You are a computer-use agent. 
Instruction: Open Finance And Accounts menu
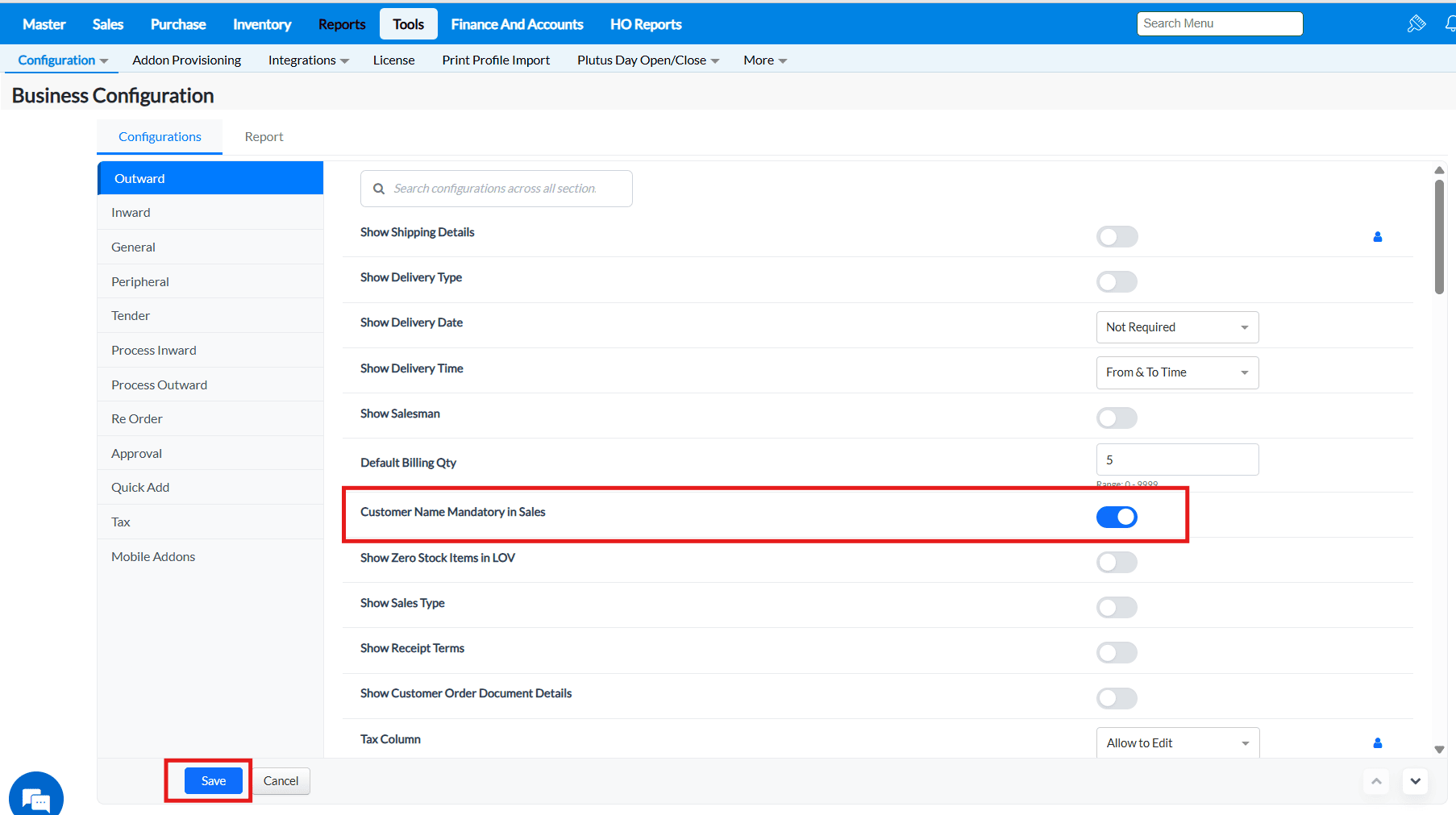[x=517, y=24]
